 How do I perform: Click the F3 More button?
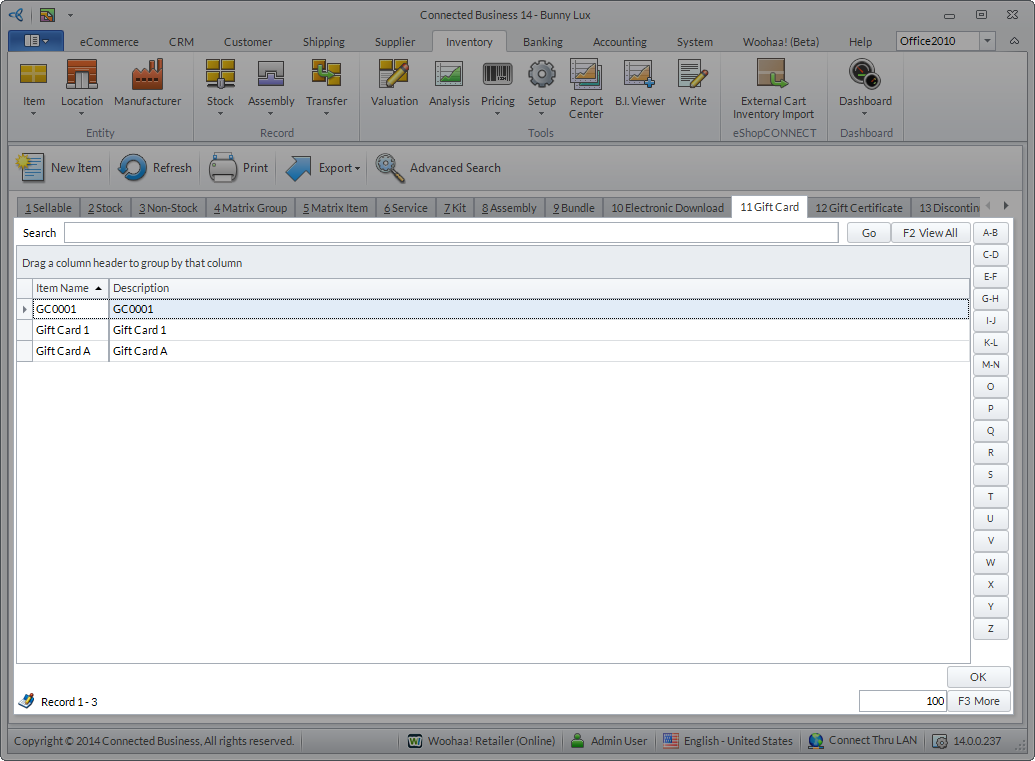coord(978,701)
